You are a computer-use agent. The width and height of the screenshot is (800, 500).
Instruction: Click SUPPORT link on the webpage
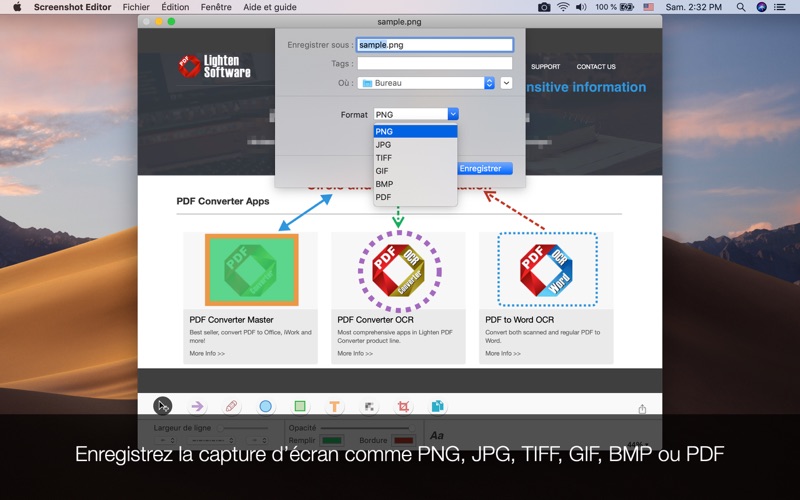545,66
